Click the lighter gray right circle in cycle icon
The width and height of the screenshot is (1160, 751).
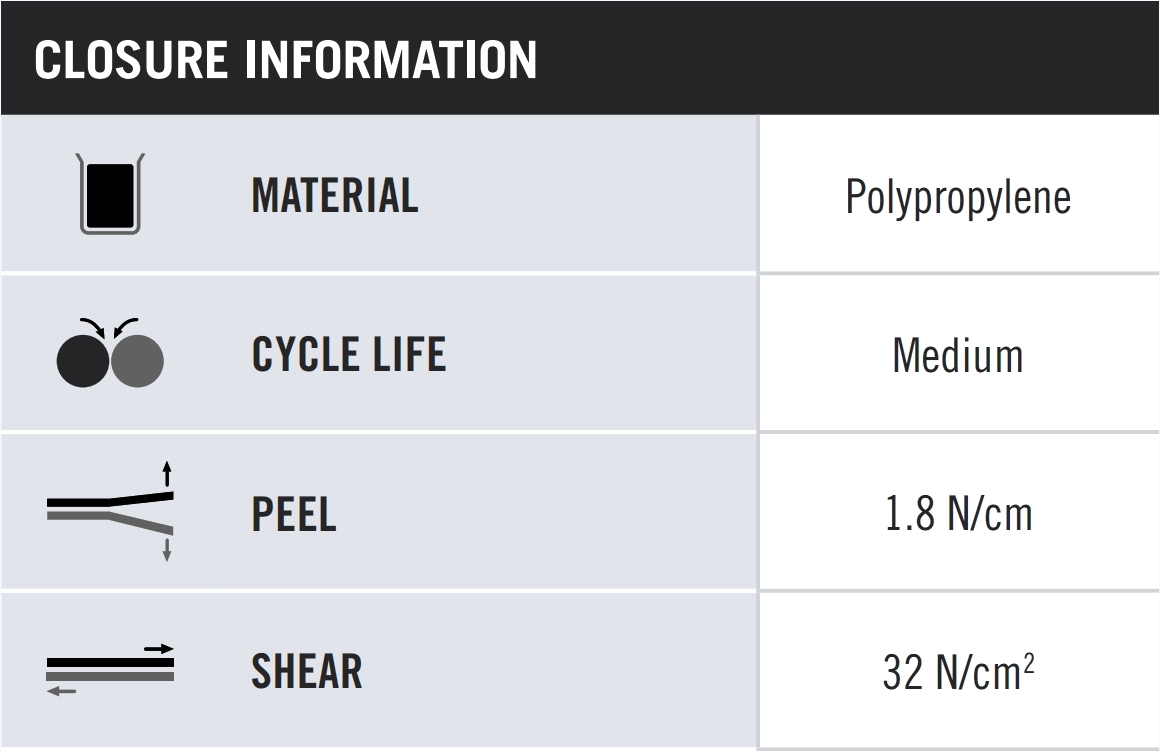(137, 361)
